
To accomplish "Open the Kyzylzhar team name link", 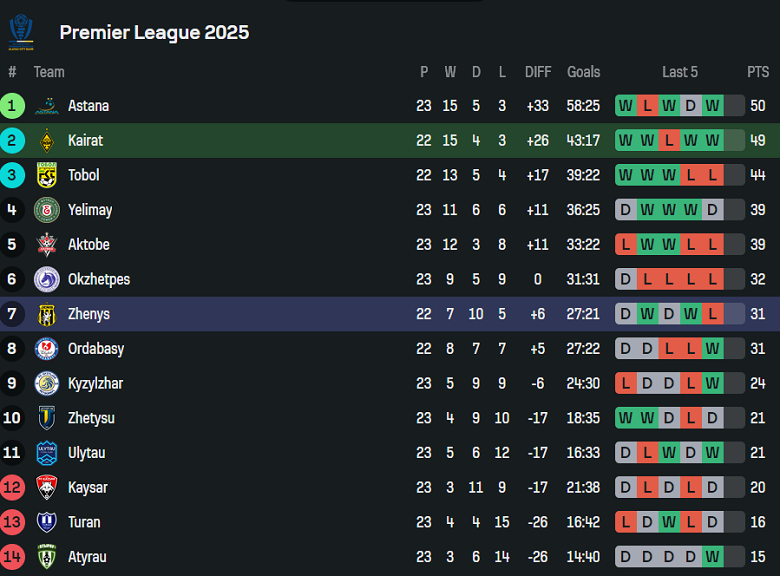I will pyautogui.click(x=96, y=383).
